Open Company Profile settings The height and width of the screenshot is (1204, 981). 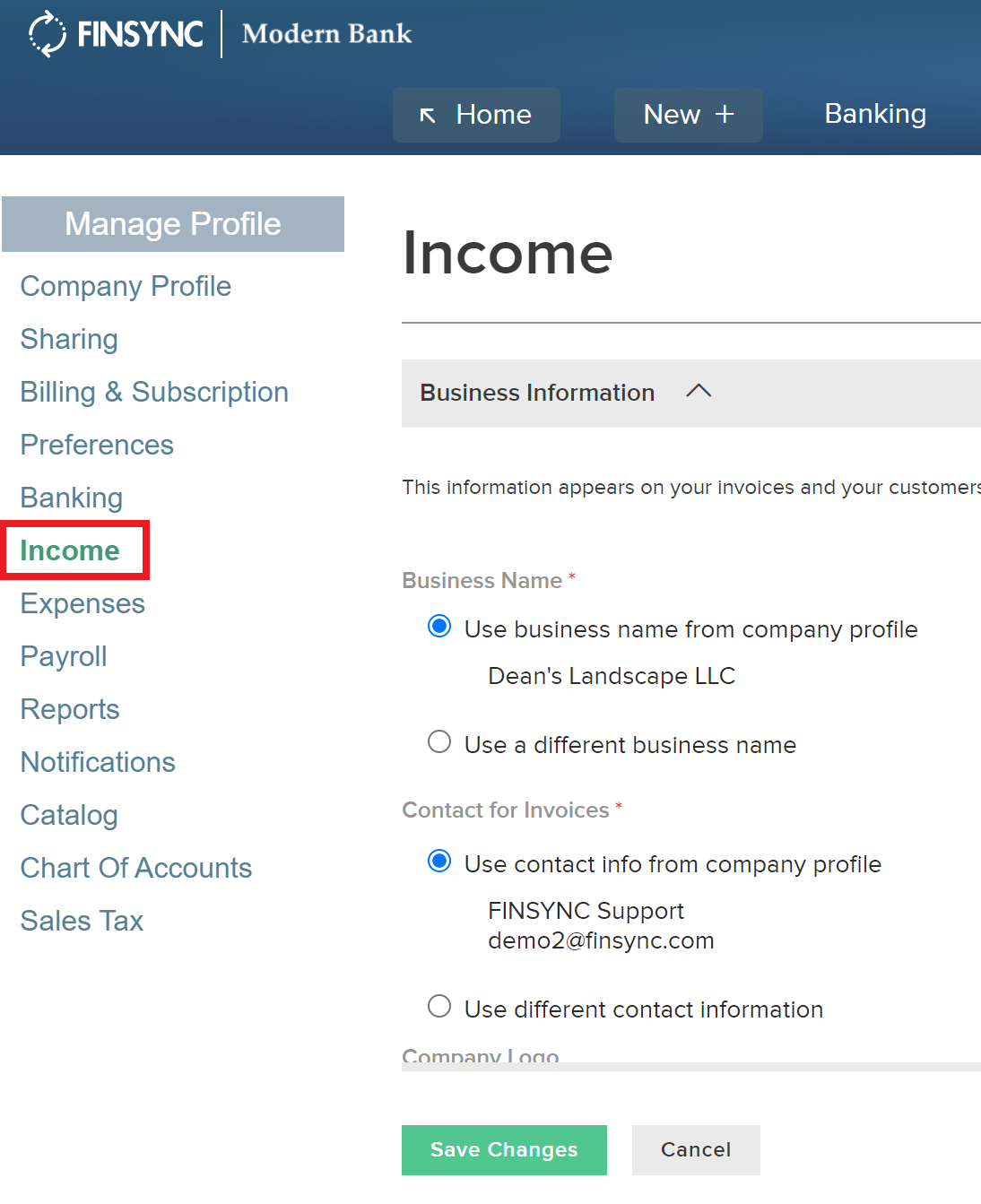click(126, 287)
